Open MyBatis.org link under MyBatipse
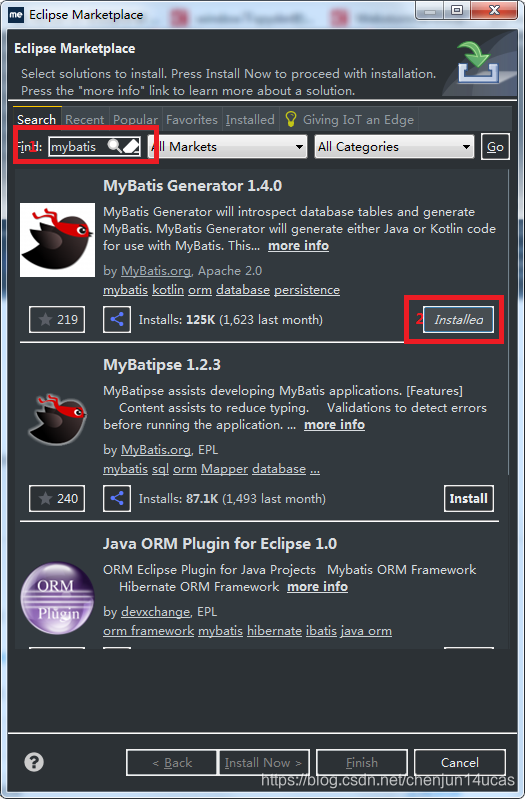 coord(155,450)
